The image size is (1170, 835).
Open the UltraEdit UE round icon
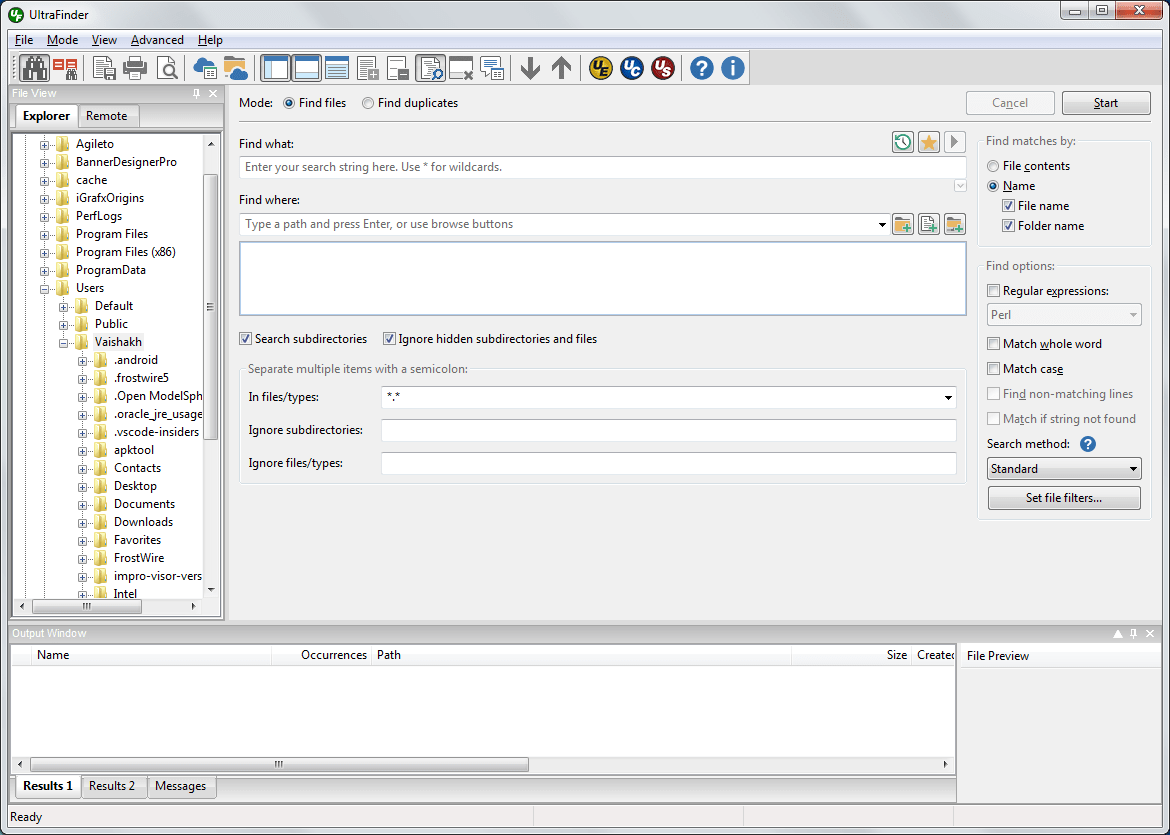click(601, 68)
